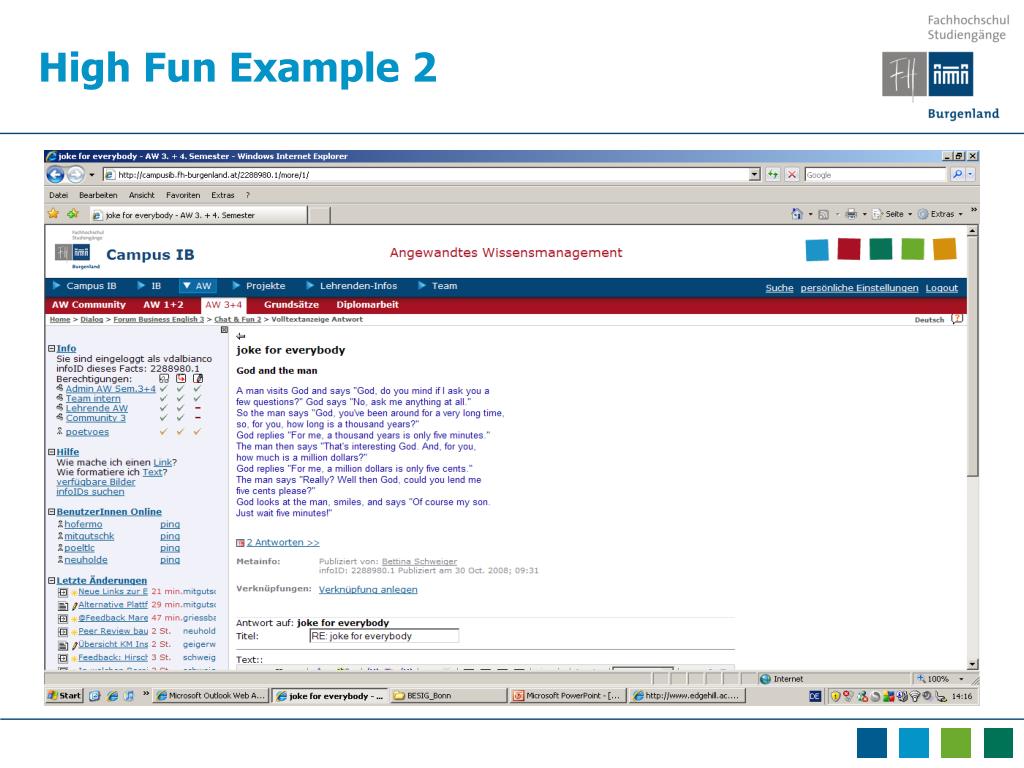Click Forum Business English 3 breadcrumb
The height and width of the screenshot is (768, 1024).
[x=159, y=319]
